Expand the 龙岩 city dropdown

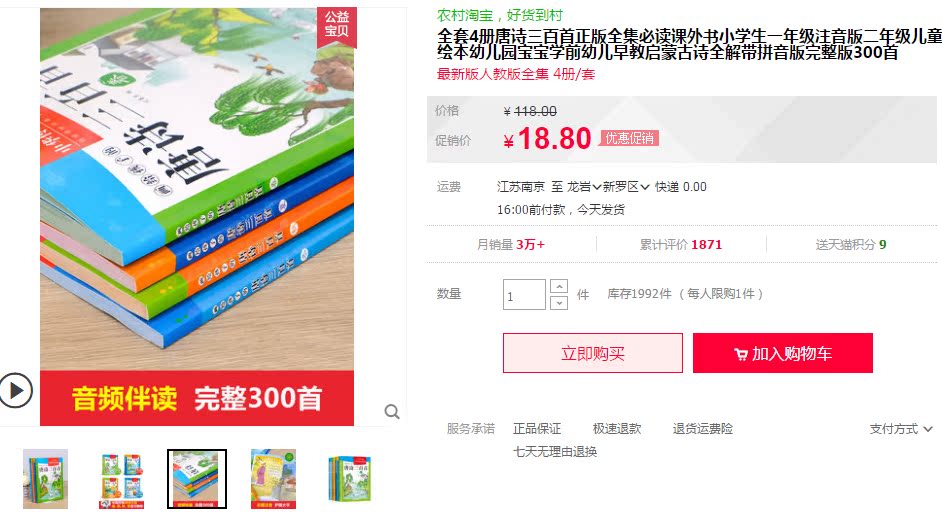[x=584, y=187]
